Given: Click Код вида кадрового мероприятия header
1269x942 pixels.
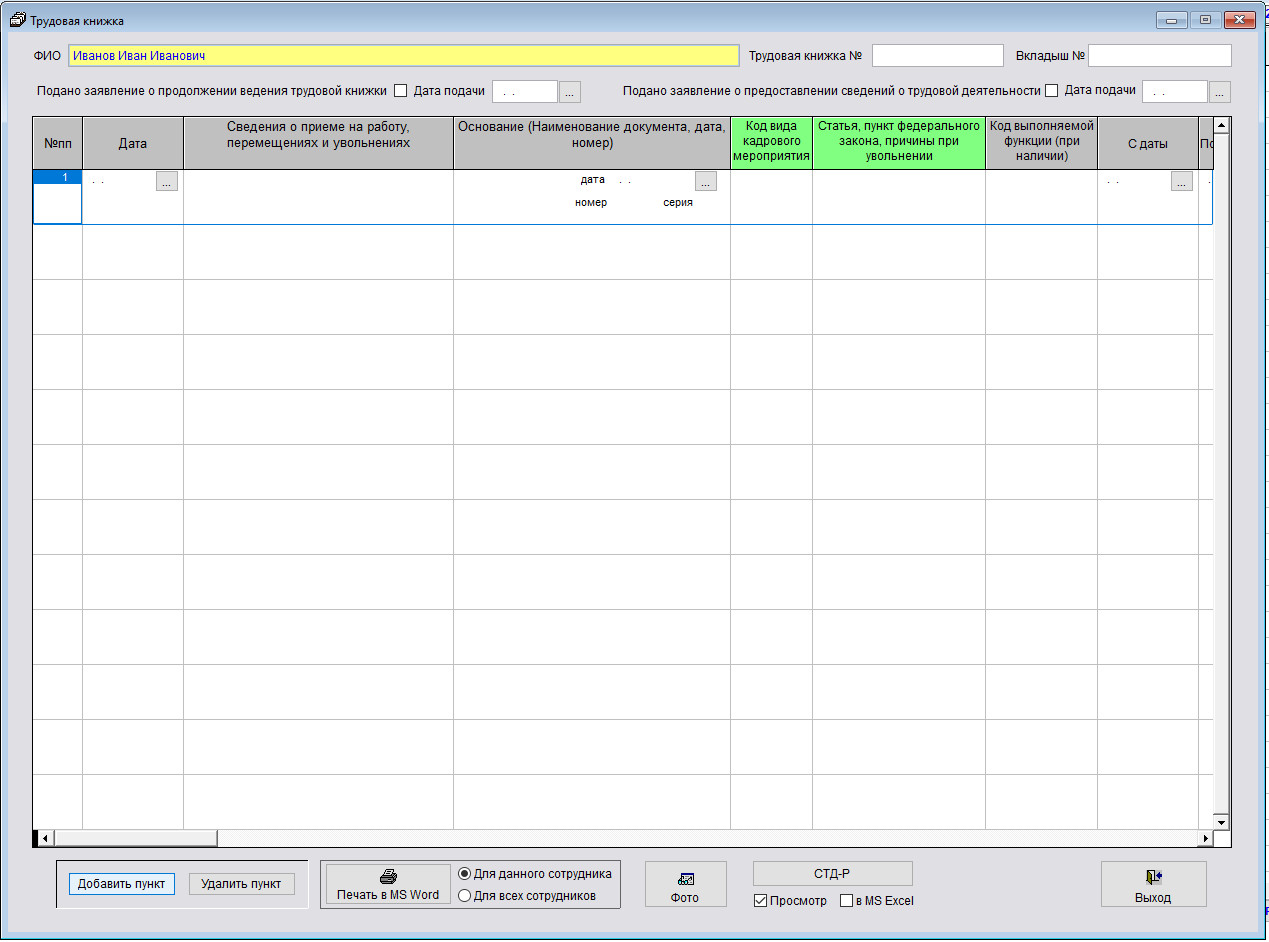Looking at the screenshot, I should 771,143.
